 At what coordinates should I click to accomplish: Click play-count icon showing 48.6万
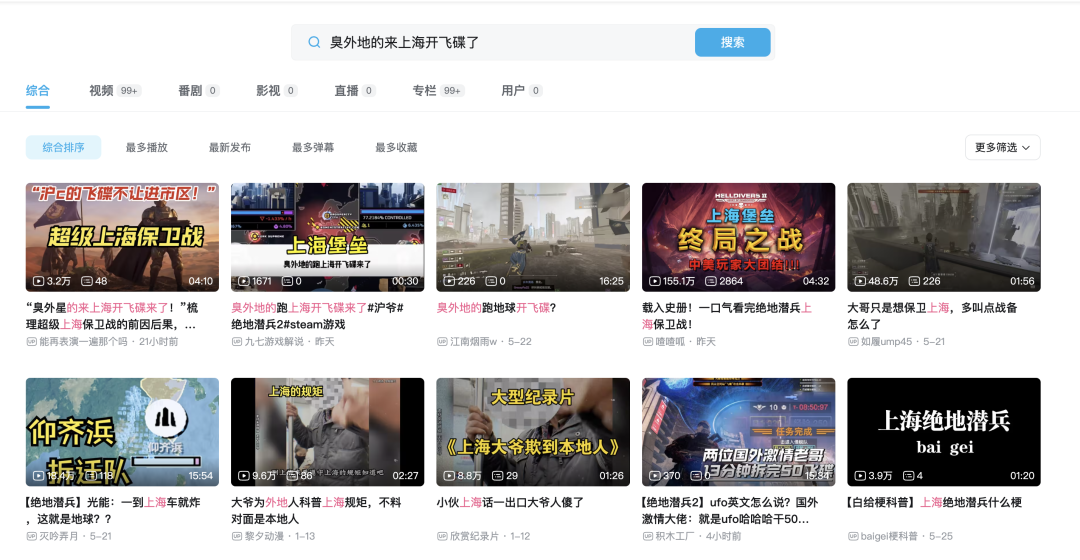pyautogui.click(x=860, y=281)
